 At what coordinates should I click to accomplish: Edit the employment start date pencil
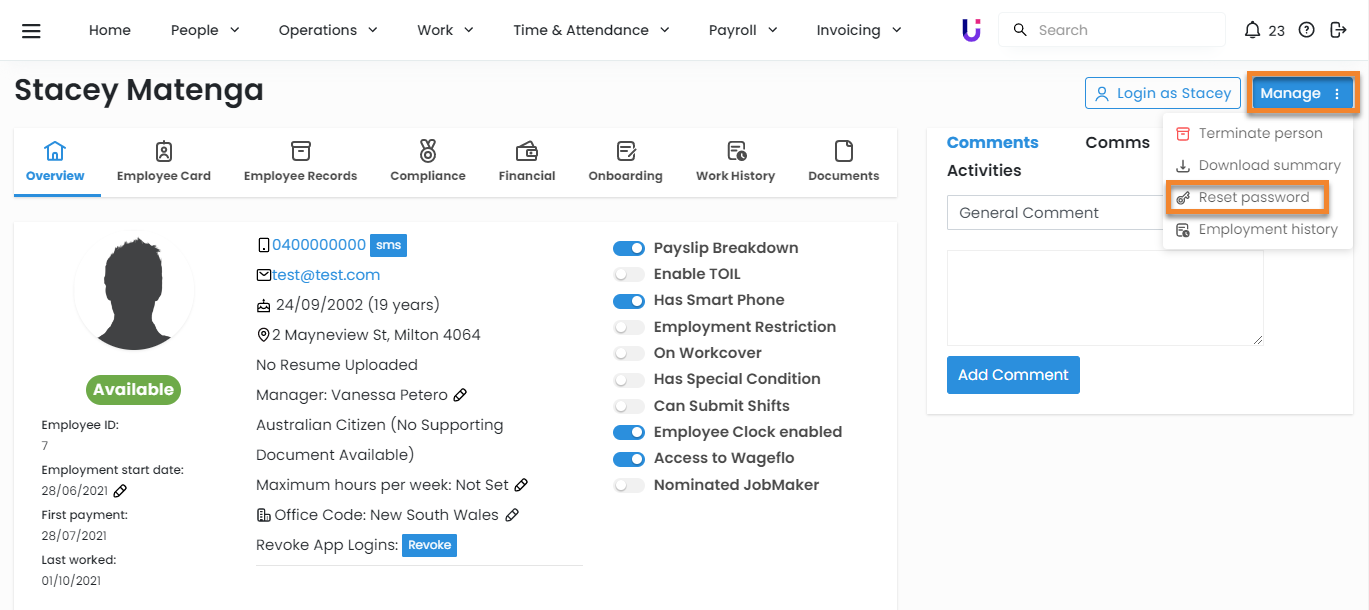[120, 491]
